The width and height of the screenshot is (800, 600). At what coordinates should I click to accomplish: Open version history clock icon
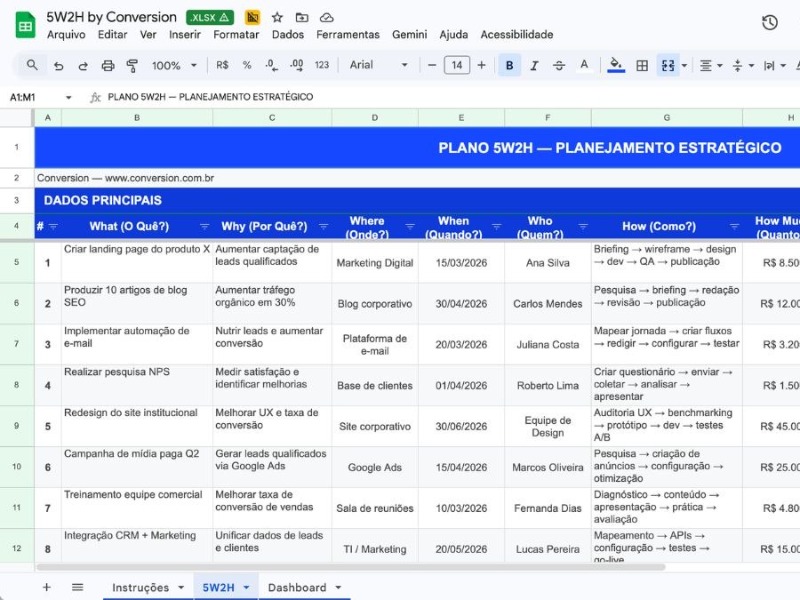[769, 23]
